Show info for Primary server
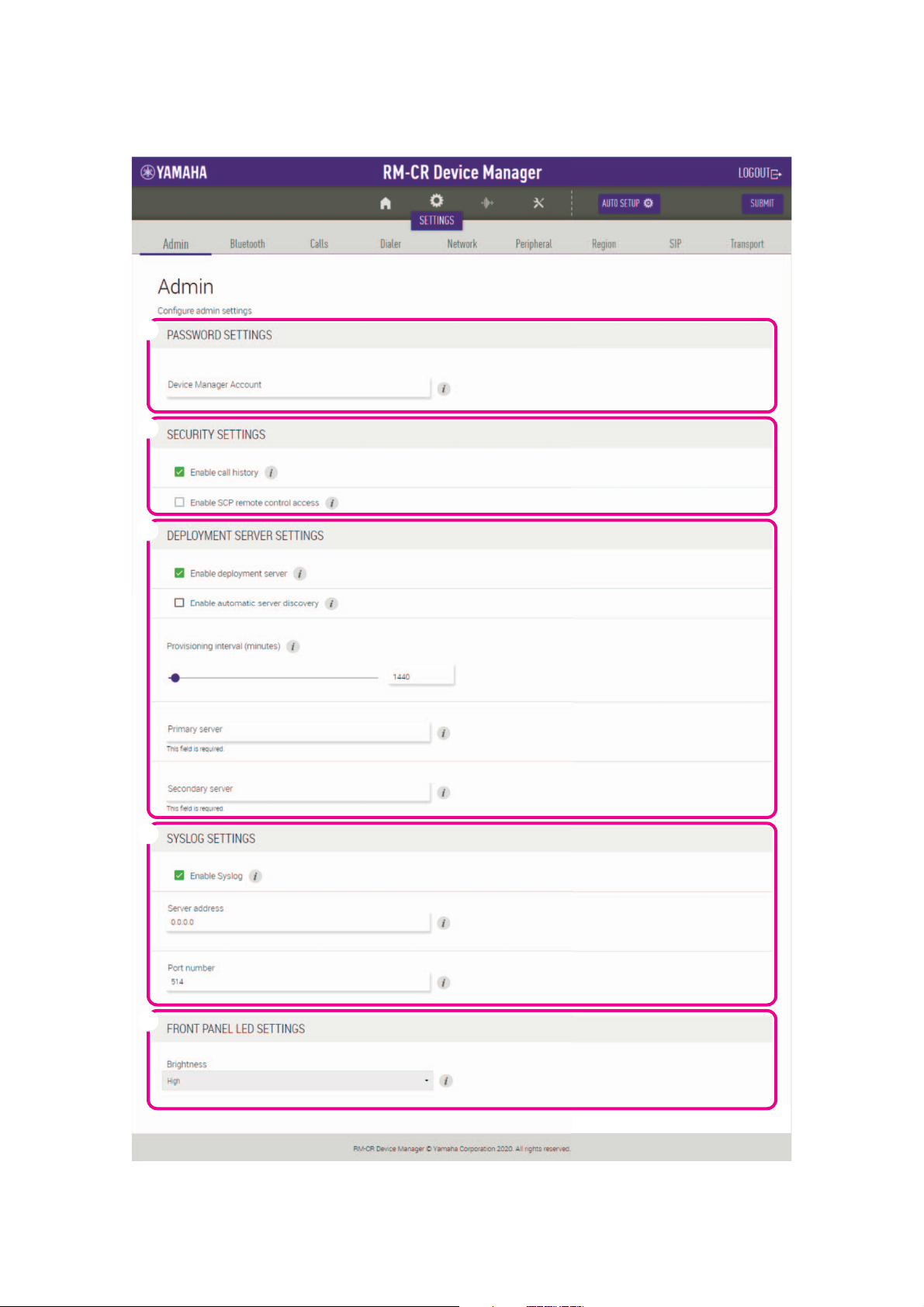The width and height of the screenshot is (924, 1307). (x=444, y=733)
